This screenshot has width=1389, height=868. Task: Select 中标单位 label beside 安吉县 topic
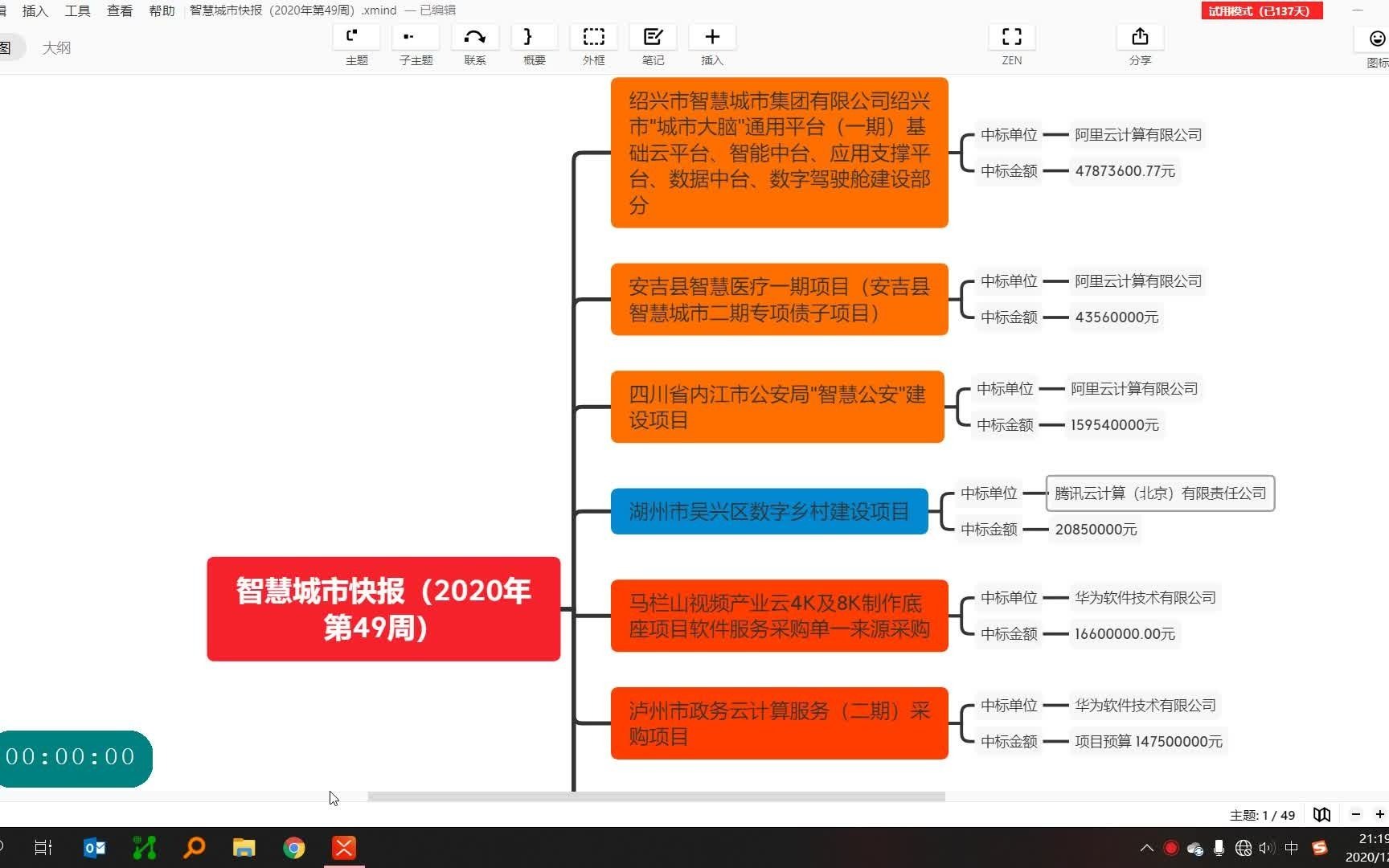[1009, 281]
